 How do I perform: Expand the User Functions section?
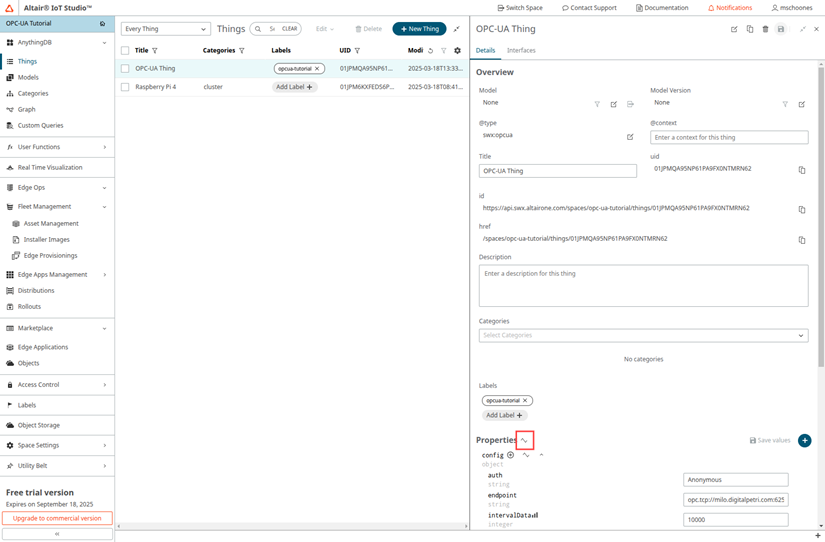pyautogui.click(x=105, y=147)
